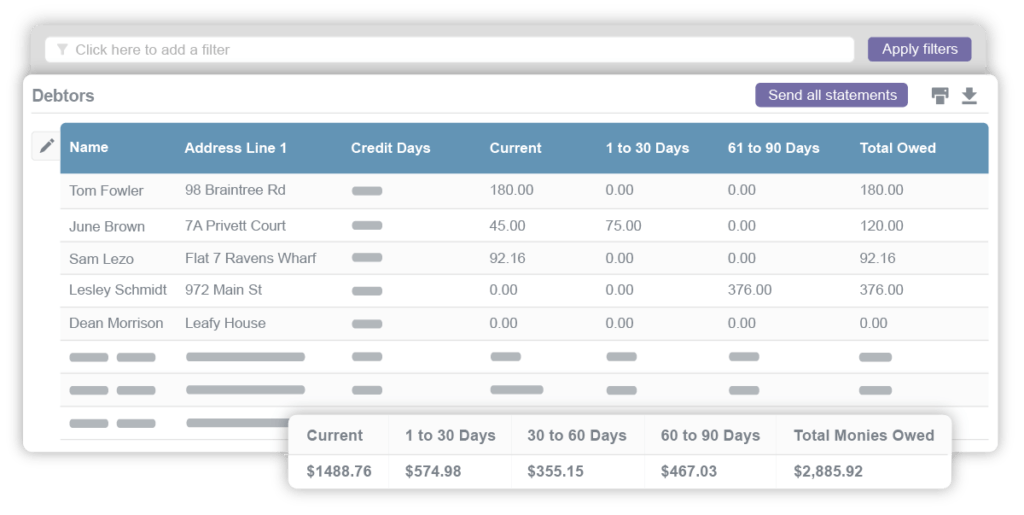The height and width of the screenshot is (515, 1024).
Task: Click the $2,885.92 Total Monies Owed value
Action: [x=828, y=471]
